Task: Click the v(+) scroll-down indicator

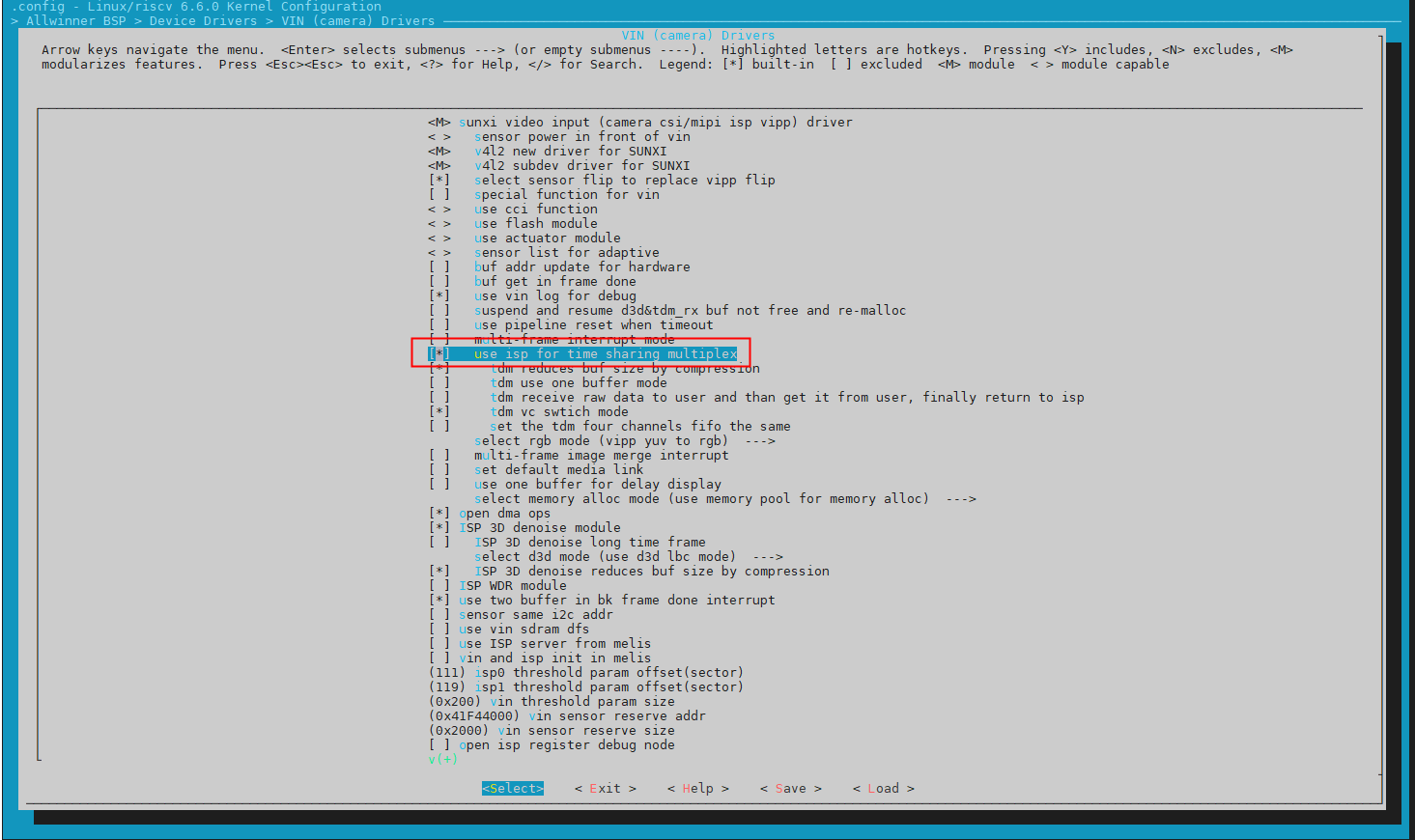Action: click(x=442, y=760)
